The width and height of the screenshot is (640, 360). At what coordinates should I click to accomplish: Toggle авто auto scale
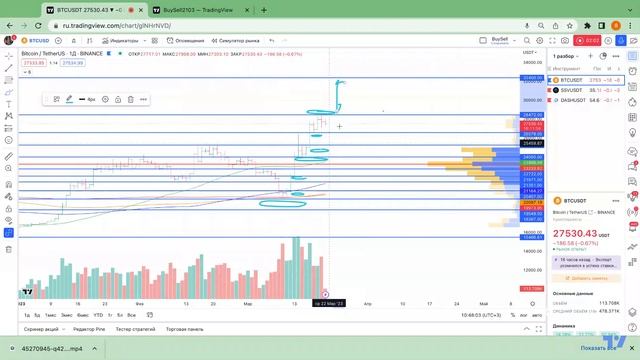(x=537, y=315)
